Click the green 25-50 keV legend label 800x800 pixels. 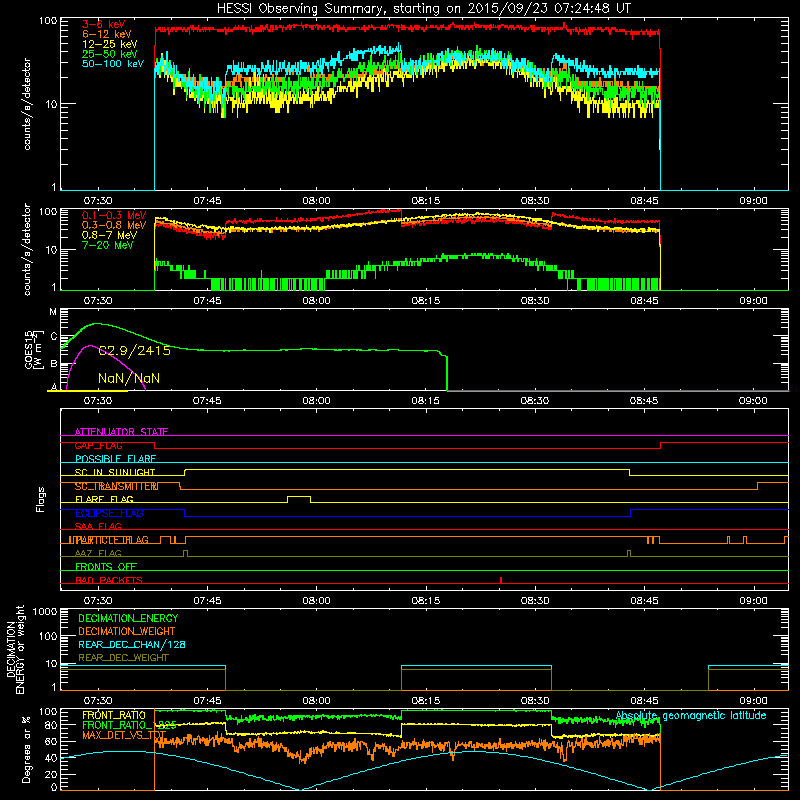tap(110, 54)
